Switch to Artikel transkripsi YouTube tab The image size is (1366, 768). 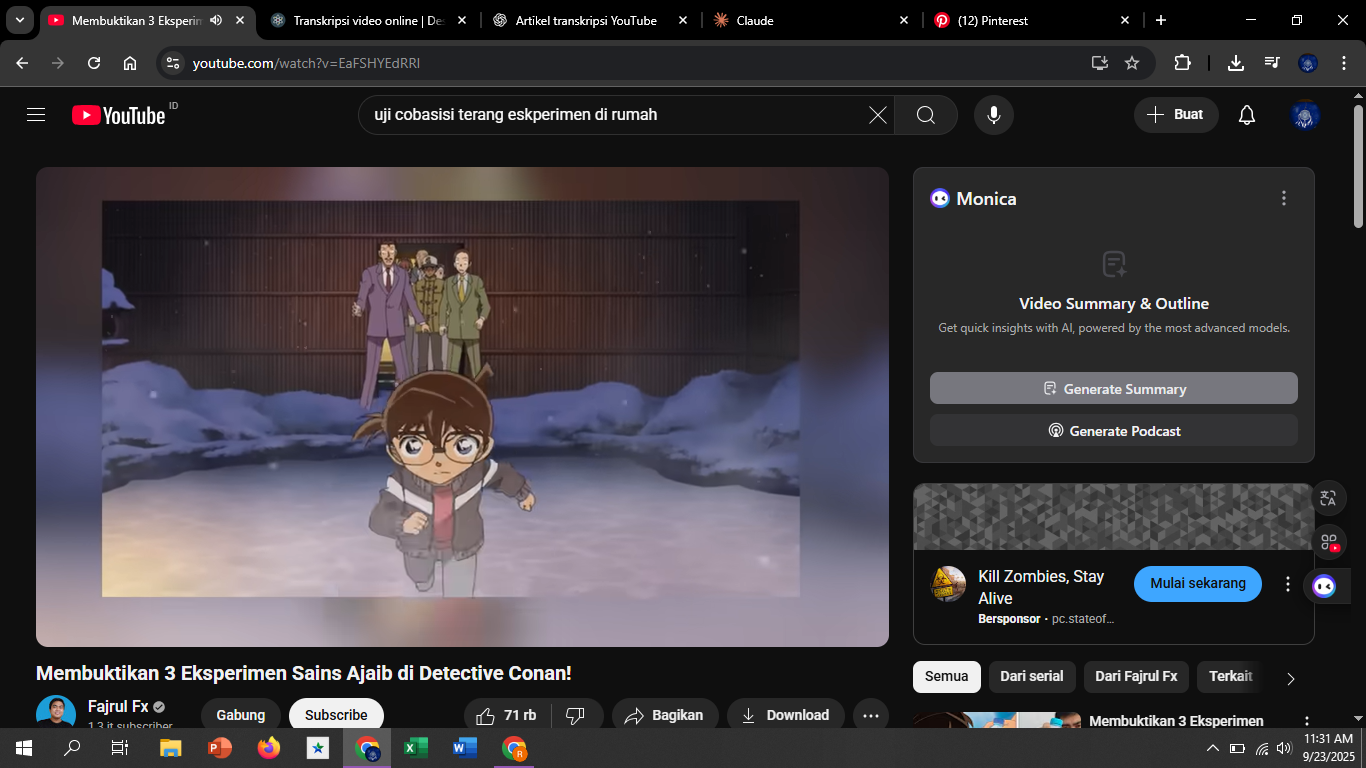pyautogui.click(x=590, y=20)
